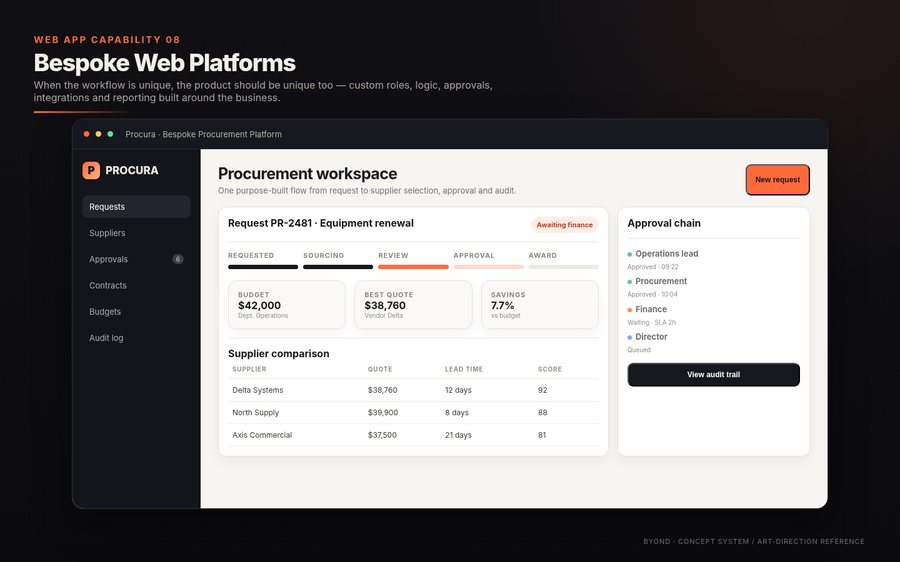Select the Sourcing stage progress bar

click(338, 267)
